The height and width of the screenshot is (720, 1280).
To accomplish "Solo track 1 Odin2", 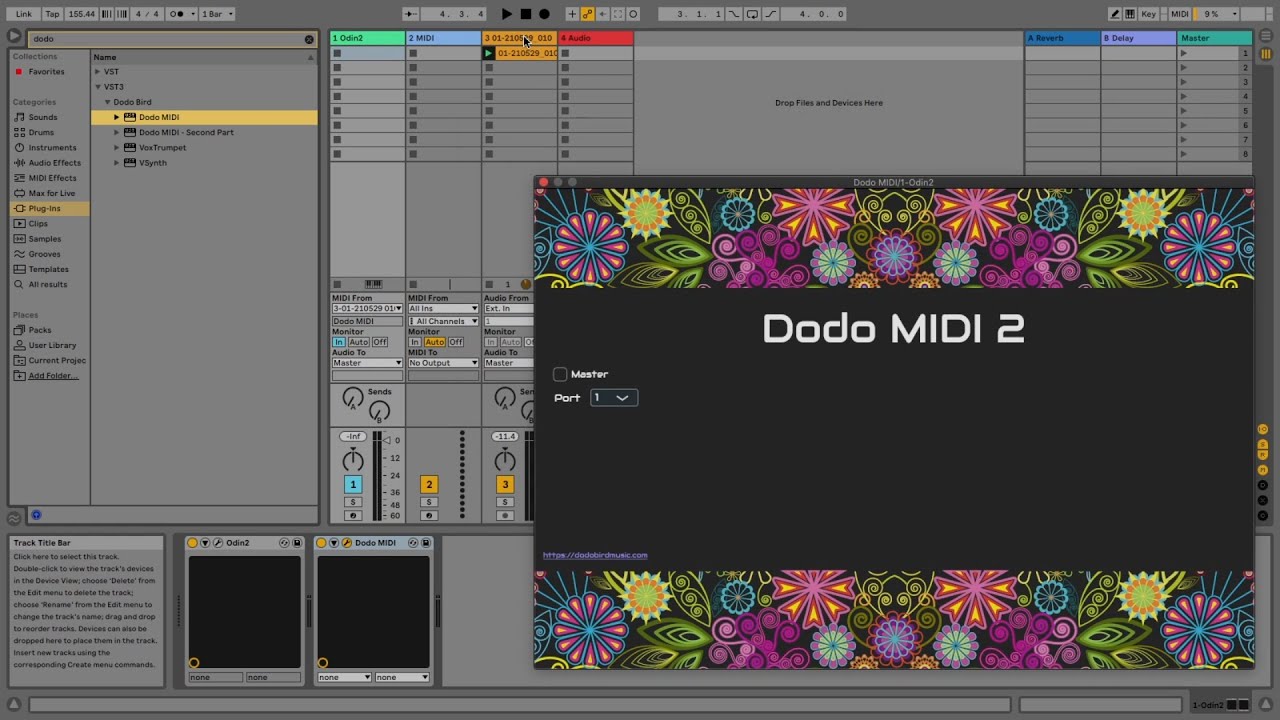I will [353, 502].
